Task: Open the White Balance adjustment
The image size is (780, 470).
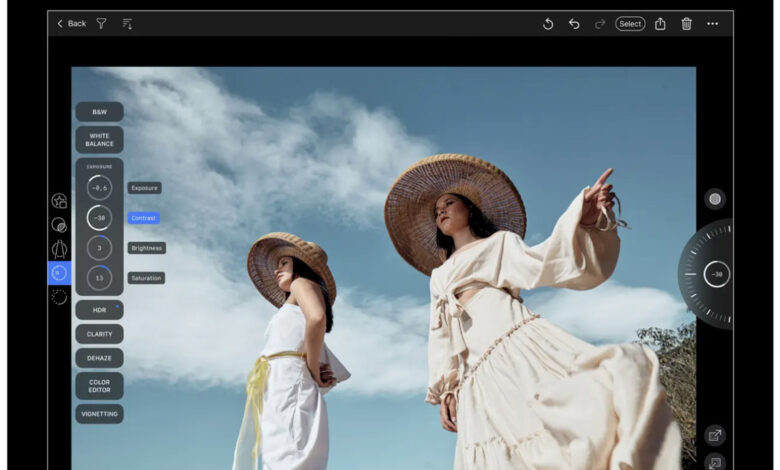Action: [99, 140]
